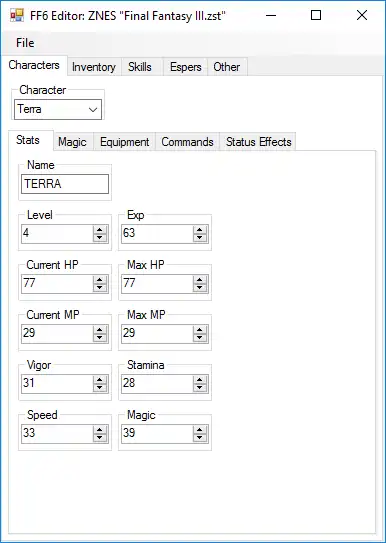The height and width of the screenshot is (543, 386).
Task: Decrease Exp with the down arrow
Action: (200, 238)
